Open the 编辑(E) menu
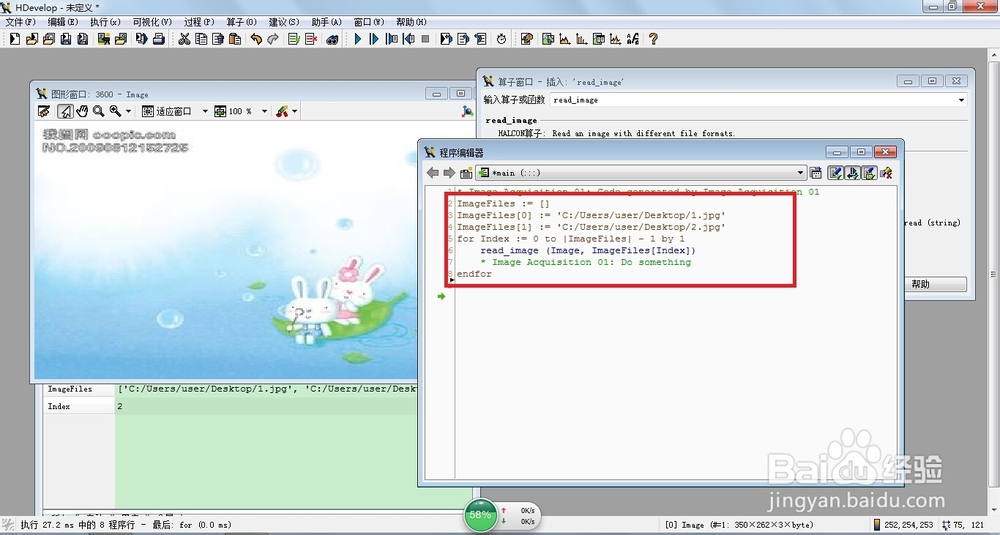 [x=63, y=22]
